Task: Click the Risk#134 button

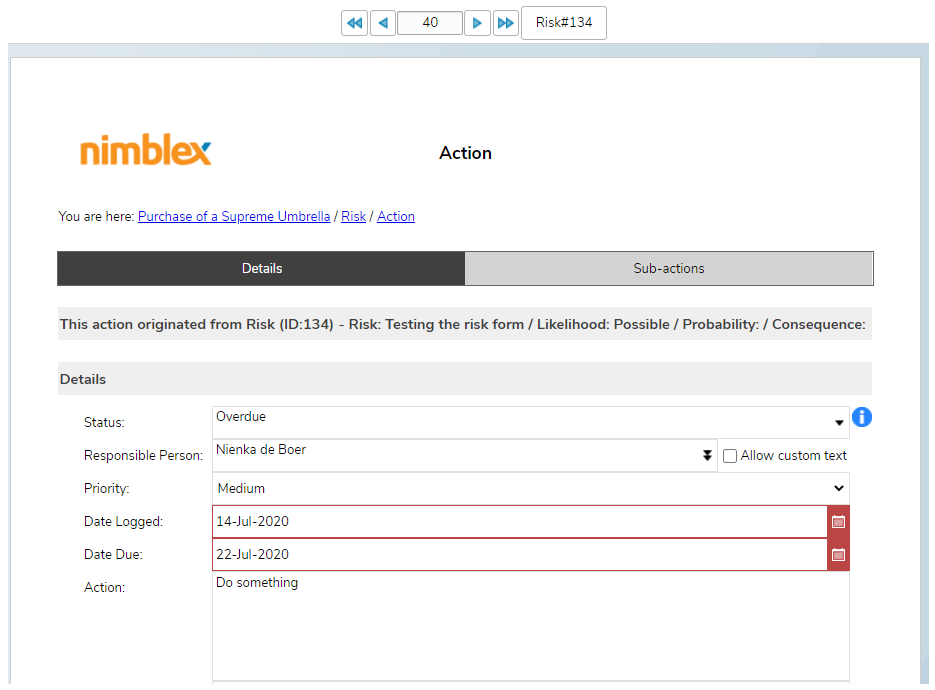Action: point(564,23)
